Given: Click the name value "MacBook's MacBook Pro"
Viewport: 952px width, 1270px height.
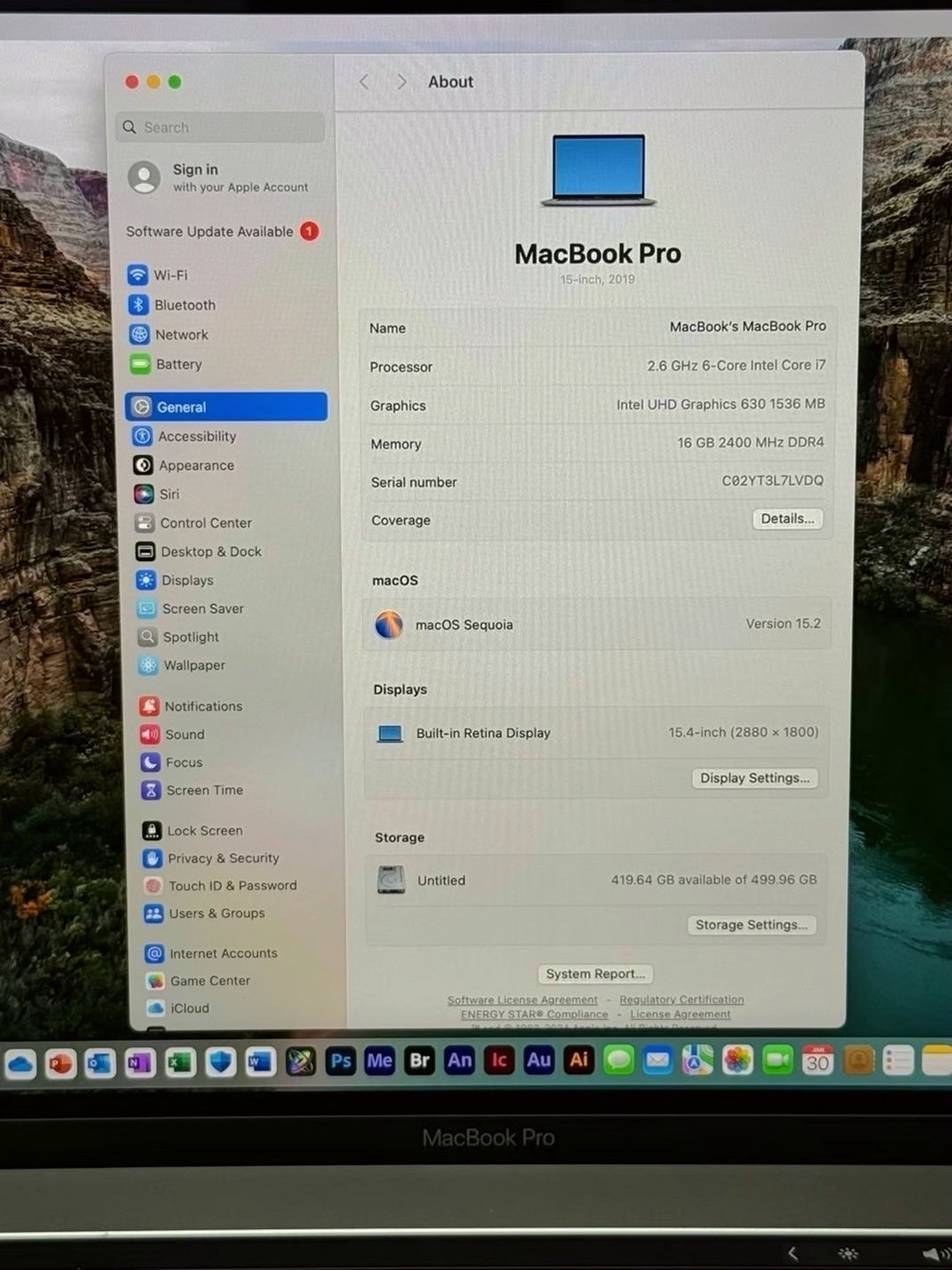Looking at the screenshot, I should (747, 326).
